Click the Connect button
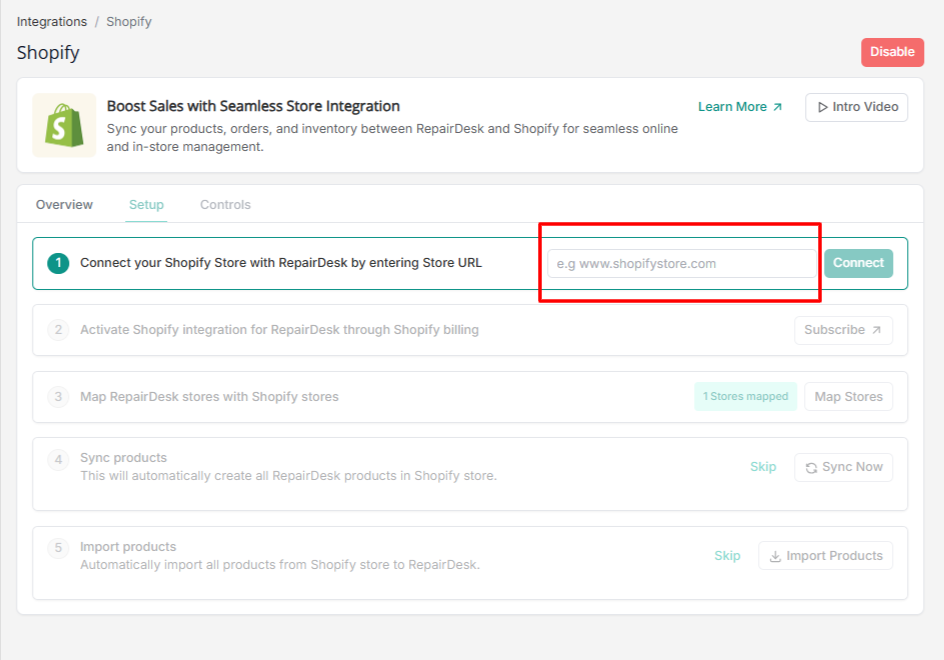 click(859, 263)
